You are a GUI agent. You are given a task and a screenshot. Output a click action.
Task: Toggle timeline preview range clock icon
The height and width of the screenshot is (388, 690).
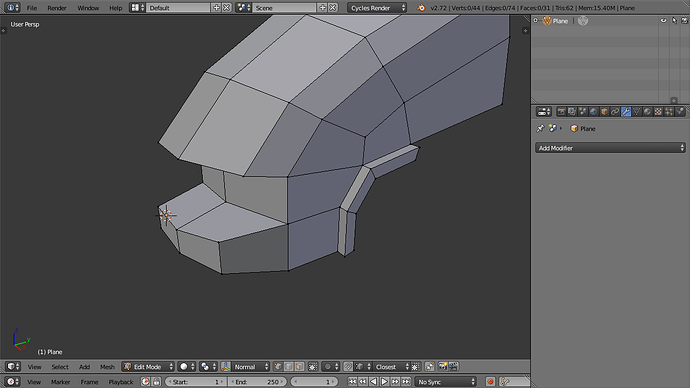146,382
